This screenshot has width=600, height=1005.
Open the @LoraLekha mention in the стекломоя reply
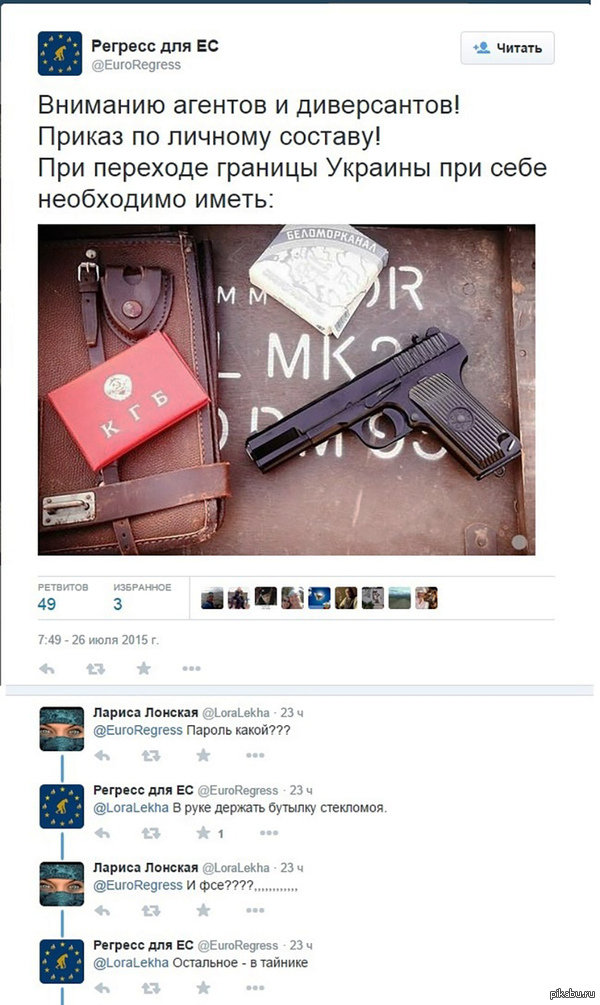pyautogui.click(x=131, y=808)
